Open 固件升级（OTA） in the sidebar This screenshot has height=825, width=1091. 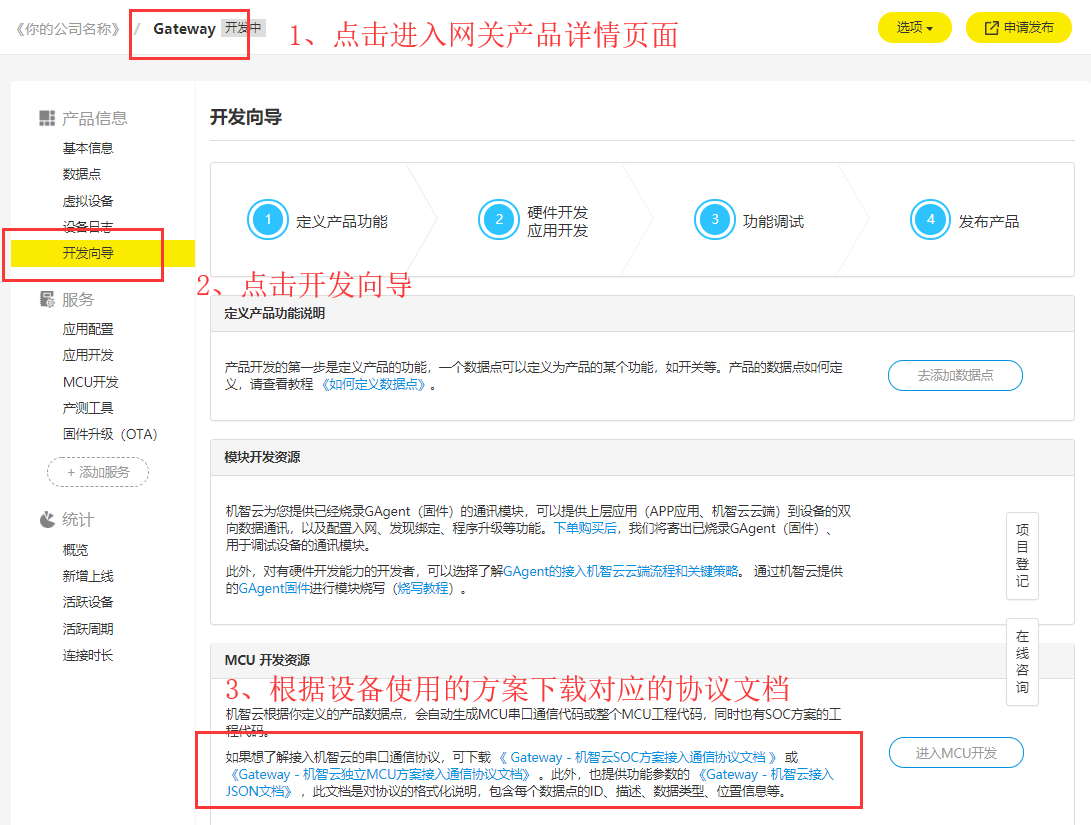pyautogui.click(x=110, y=434)
